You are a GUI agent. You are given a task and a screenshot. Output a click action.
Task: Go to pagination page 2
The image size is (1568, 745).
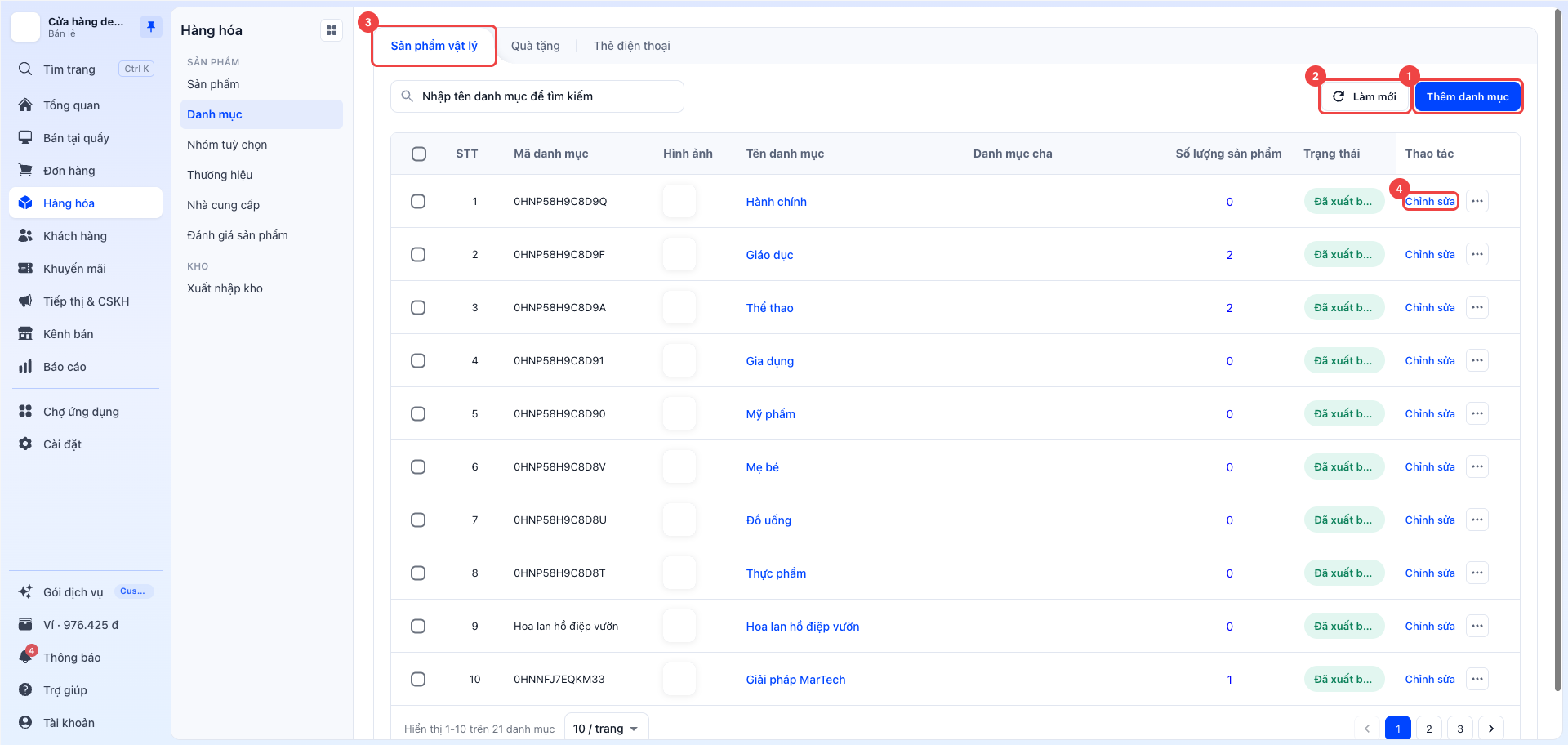click(1429, 728)
